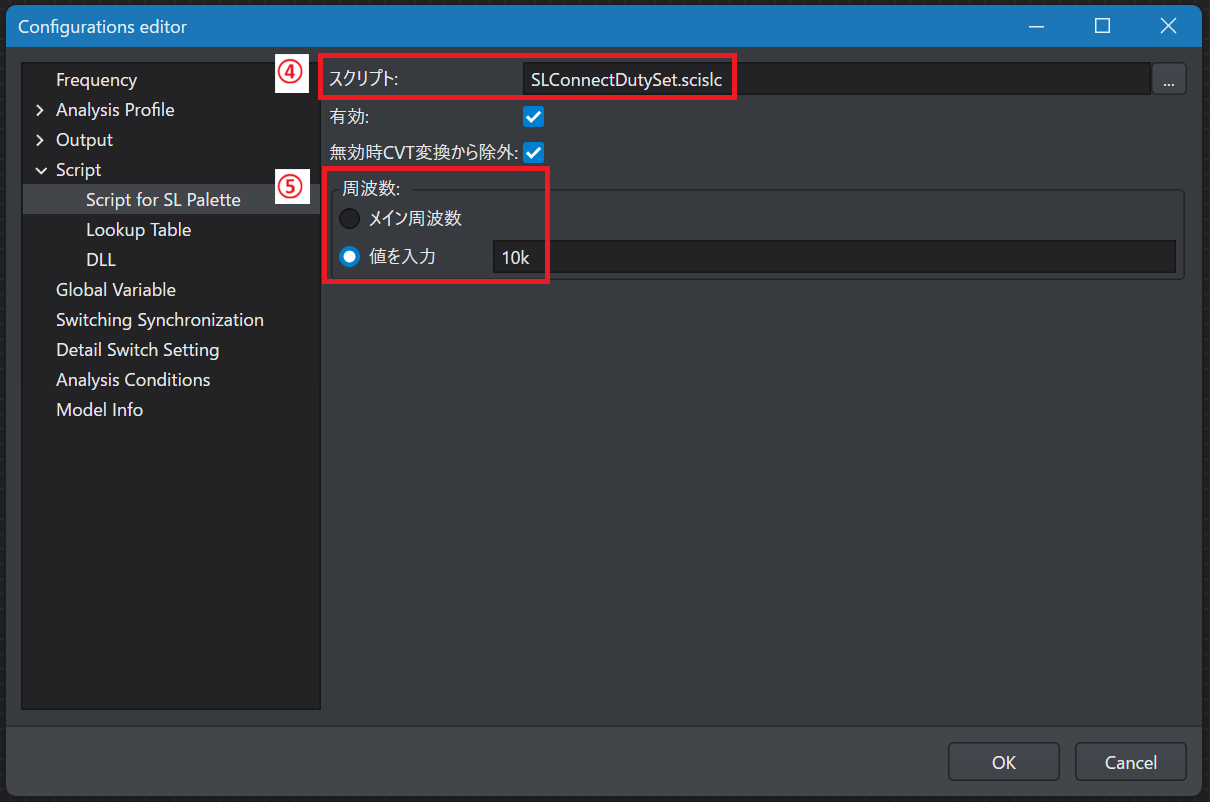Select Script for SL Palette
Screen dimensions: 1210x802
coord(163,200)
